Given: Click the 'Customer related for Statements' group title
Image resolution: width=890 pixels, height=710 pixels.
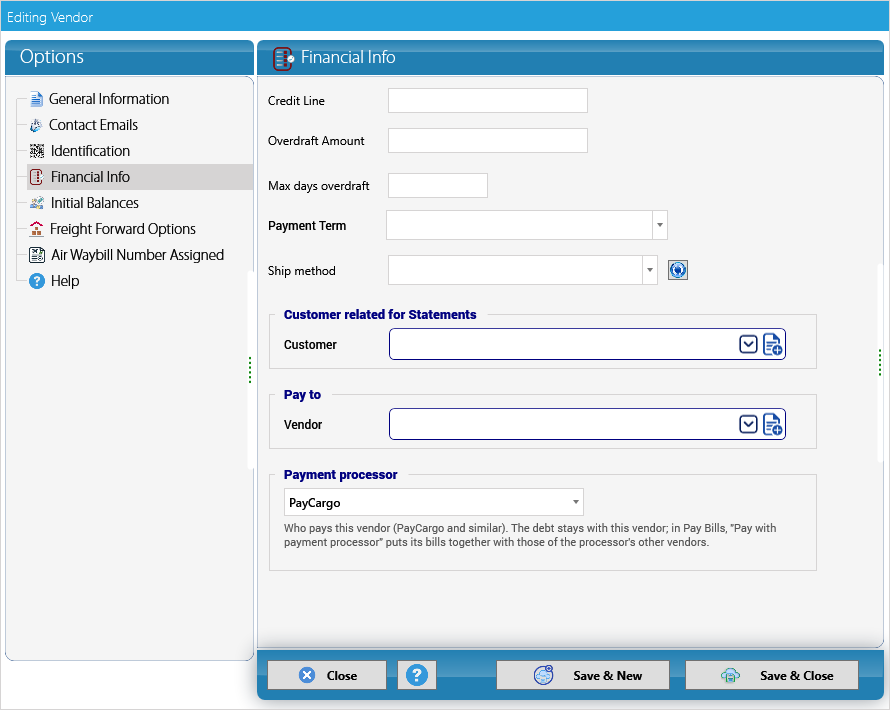Looking at the screenshot, I should 380,315.
